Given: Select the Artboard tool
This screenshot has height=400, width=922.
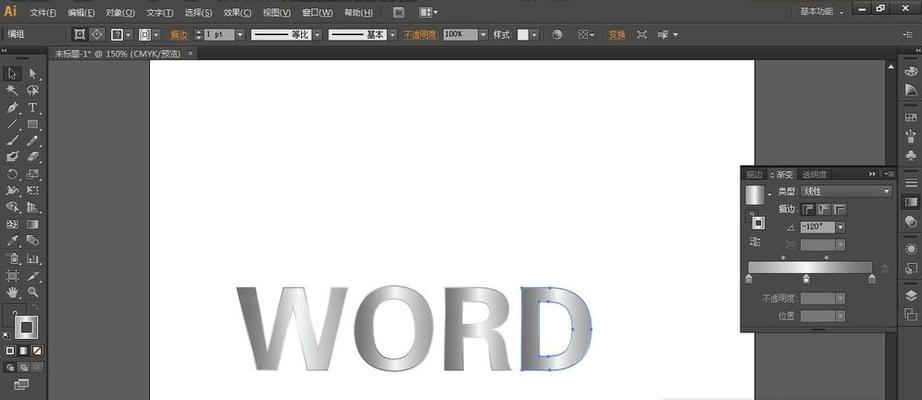Looking at the screenshot, I should coord(13,275).
